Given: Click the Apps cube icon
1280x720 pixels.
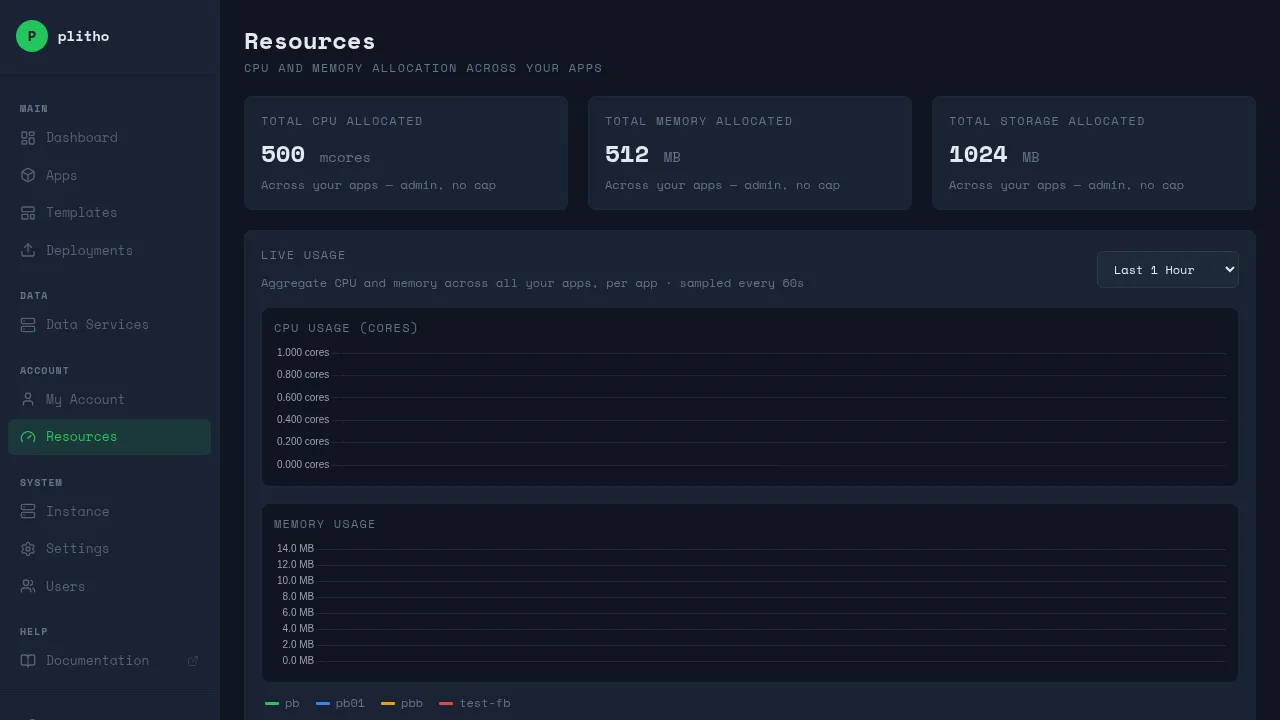Looking at the screenshot, I should (28, 175).
